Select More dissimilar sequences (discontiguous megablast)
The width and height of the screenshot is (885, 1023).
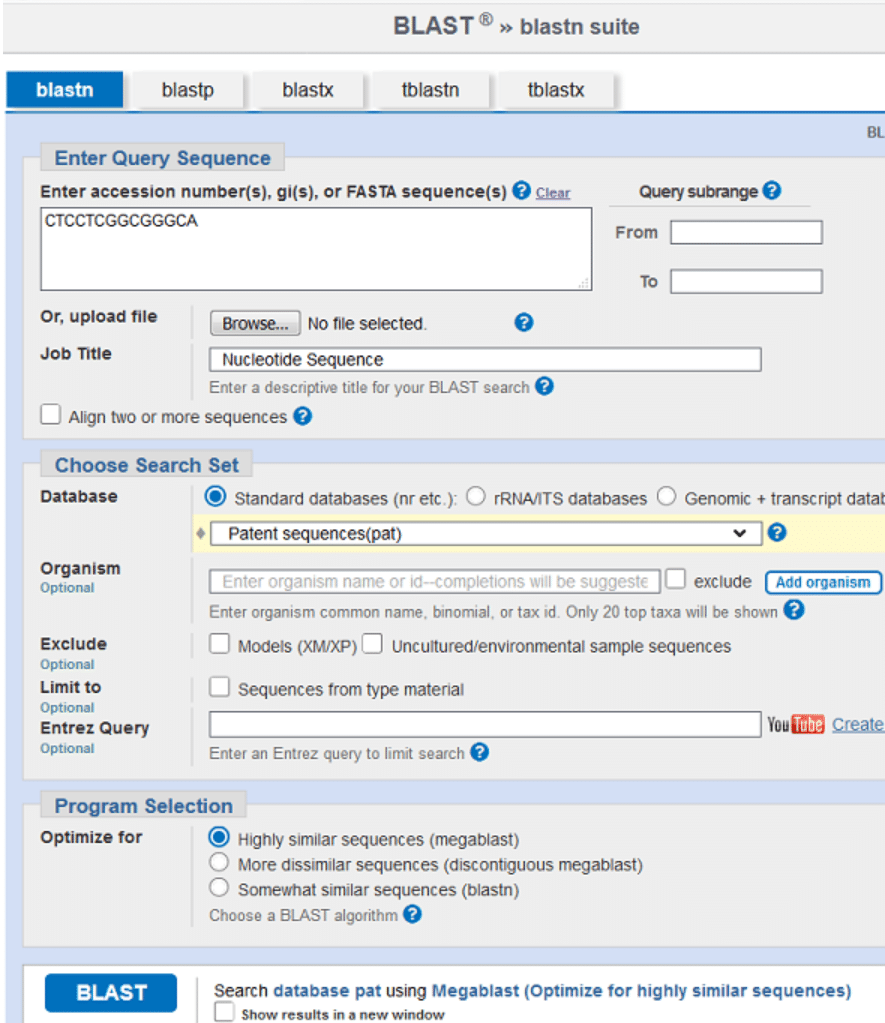(219, 862)
